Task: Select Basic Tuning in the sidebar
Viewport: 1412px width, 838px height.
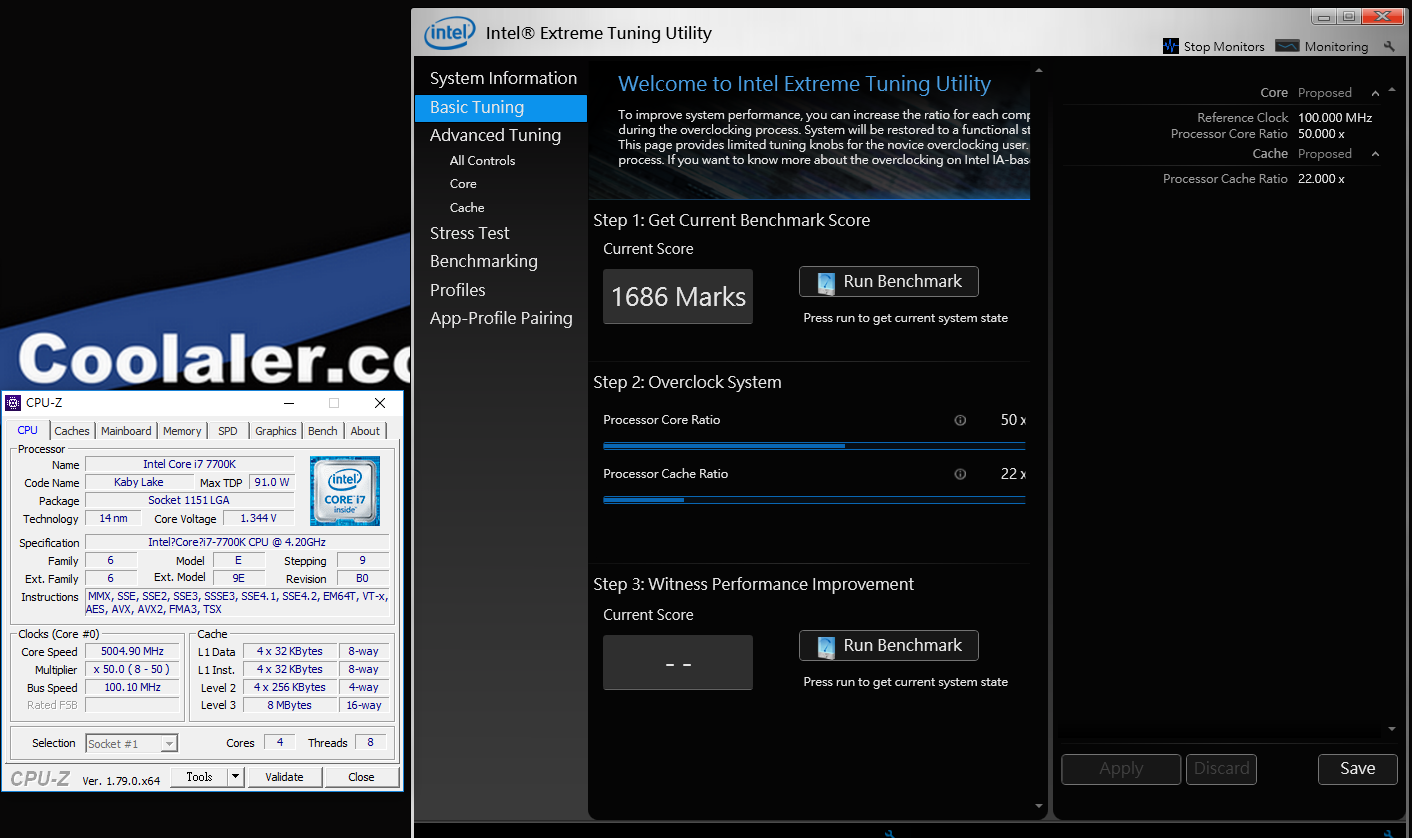Action: pyautogui.click(x=501, y=107)
